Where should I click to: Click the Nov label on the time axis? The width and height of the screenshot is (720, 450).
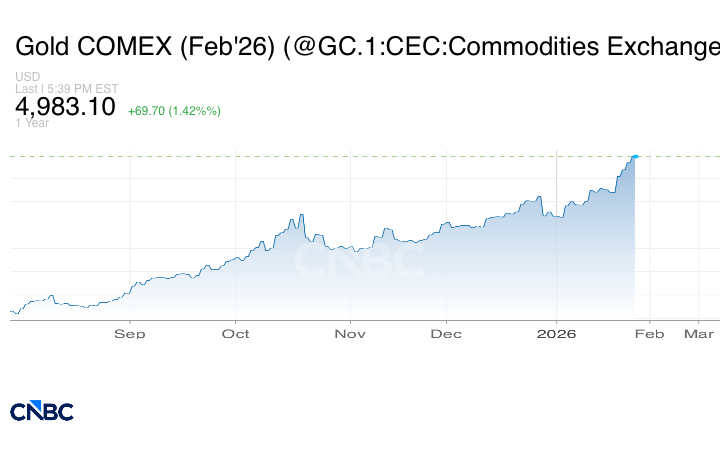(x=350, y=334)
